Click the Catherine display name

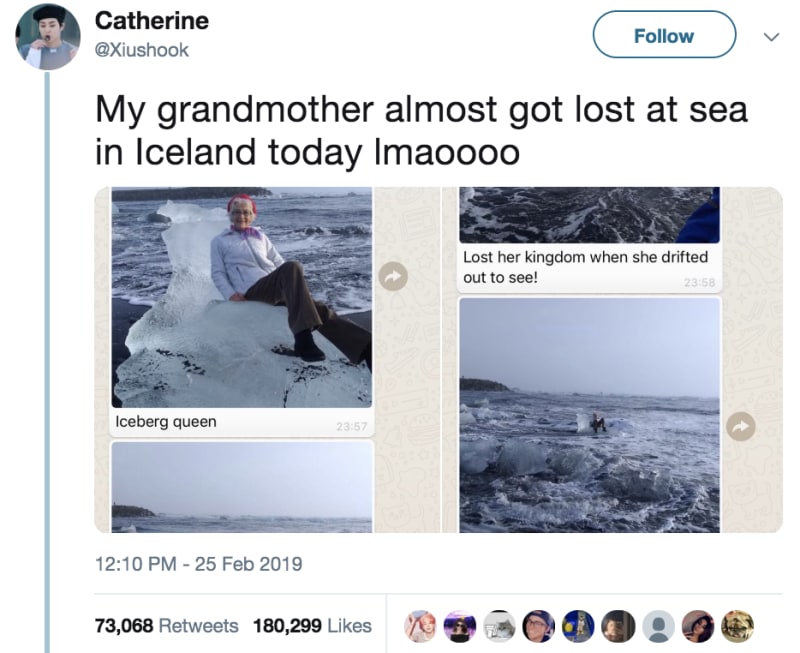tap(152, 21)
